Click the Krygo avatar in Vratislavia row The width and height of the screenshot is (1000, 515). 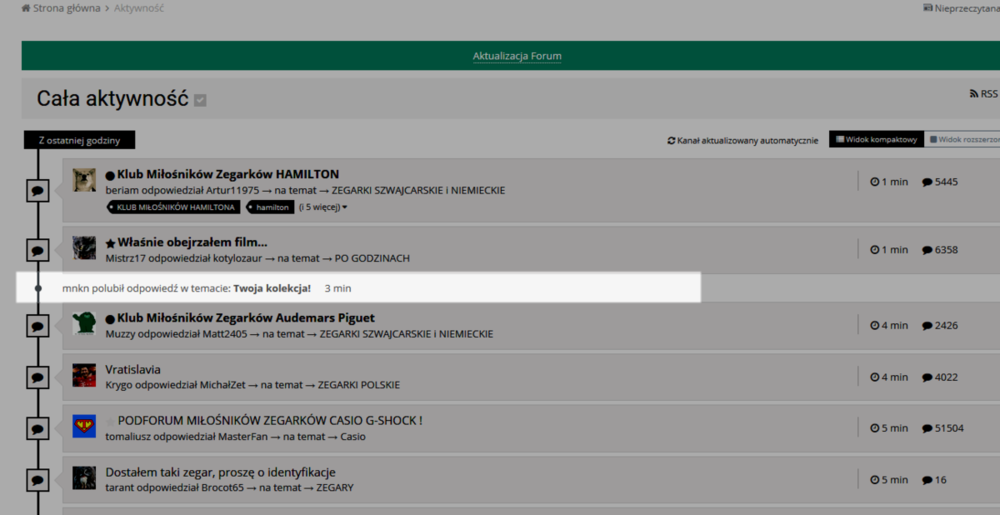click(x=84, y=375)
